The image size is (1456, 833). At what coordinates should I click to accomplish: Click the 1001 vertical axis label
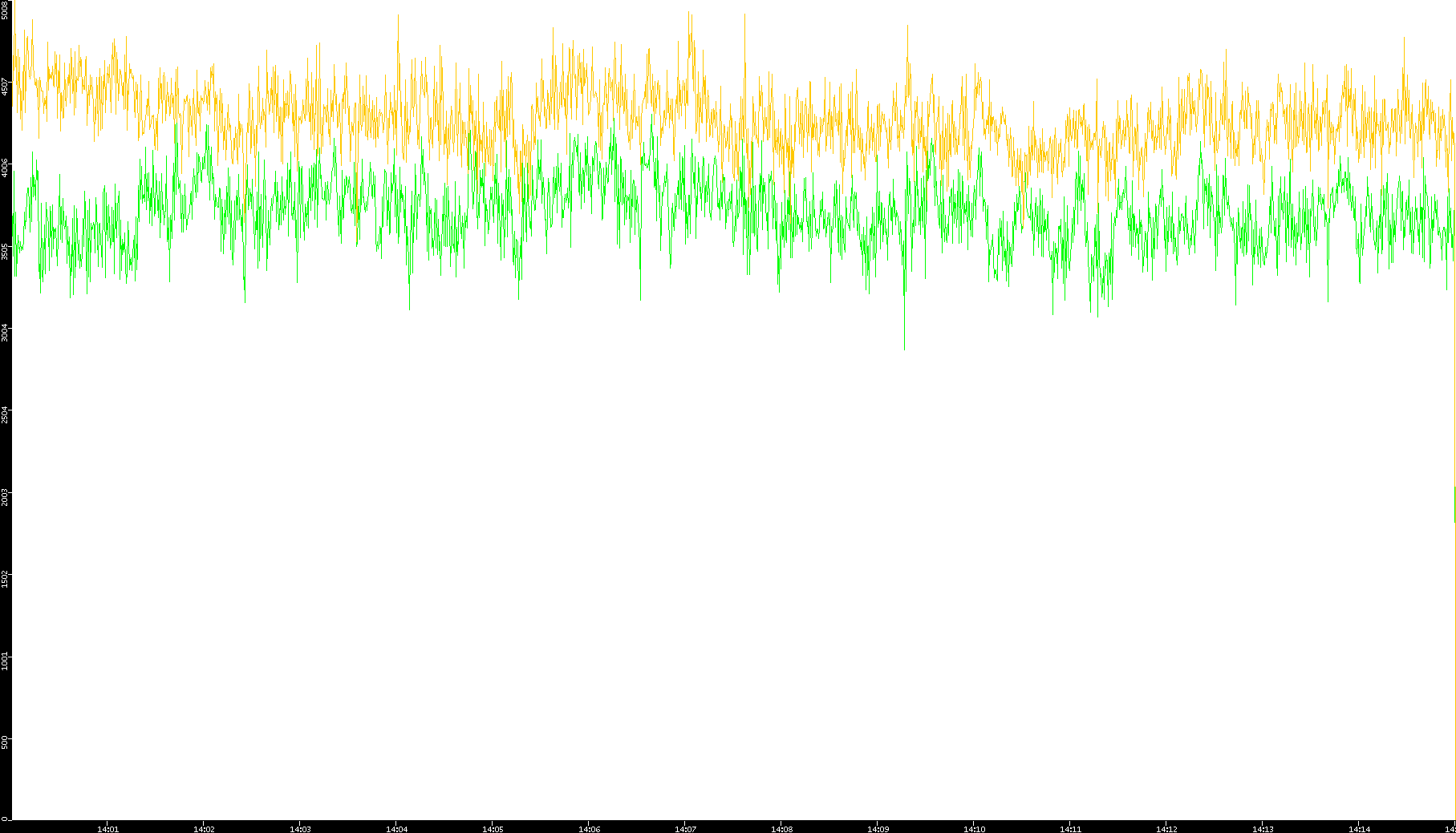(x=6, y=661)
